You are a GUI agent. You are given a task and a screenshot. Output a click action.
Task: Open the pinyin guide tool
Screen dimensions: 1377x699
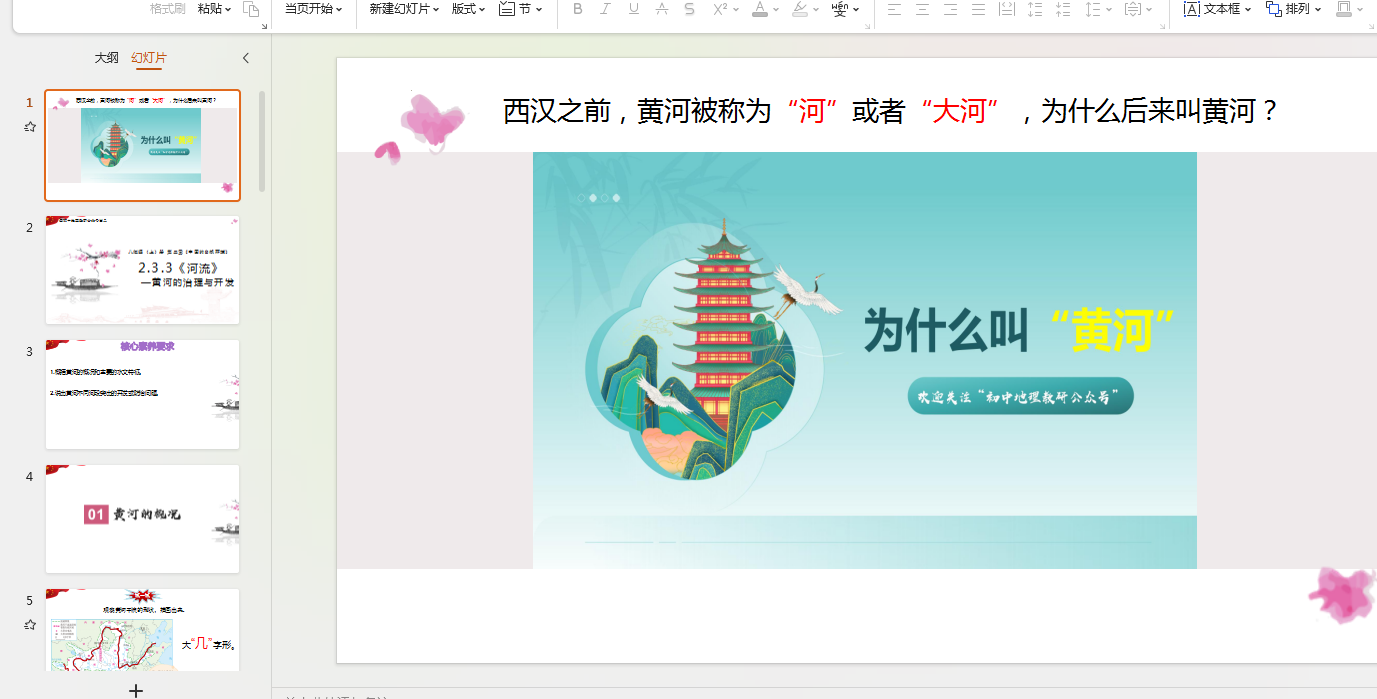(840, 9)
